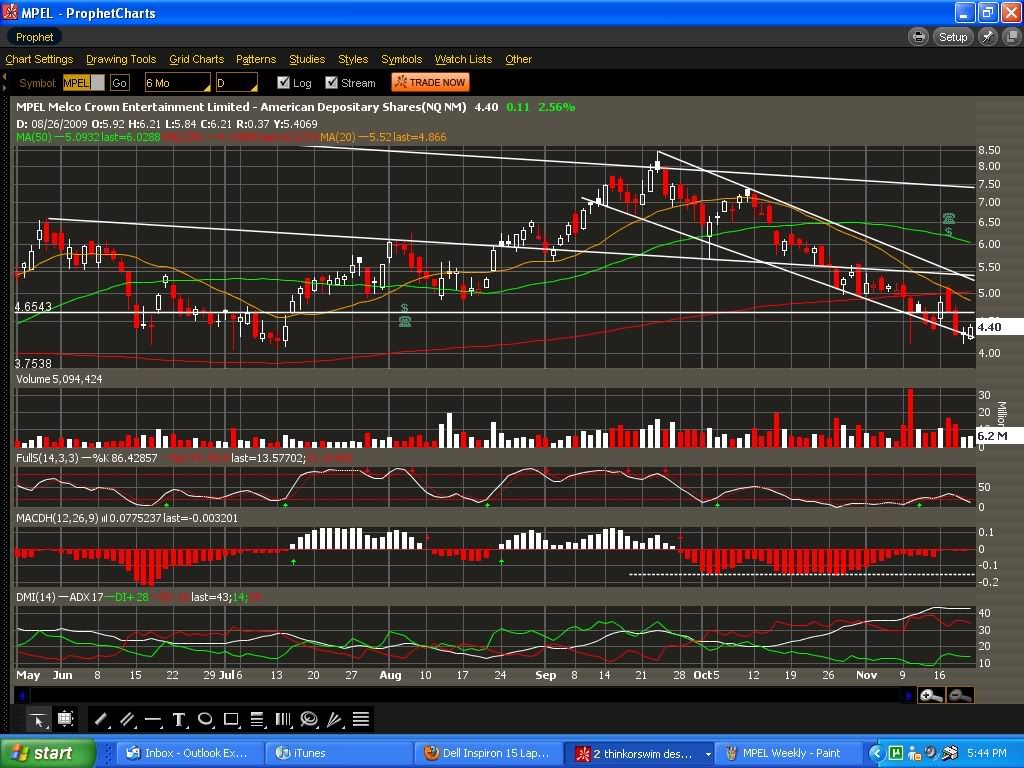Click the pin window icon
This screenshot has height=768, width=1024.
tap(987, 37)
